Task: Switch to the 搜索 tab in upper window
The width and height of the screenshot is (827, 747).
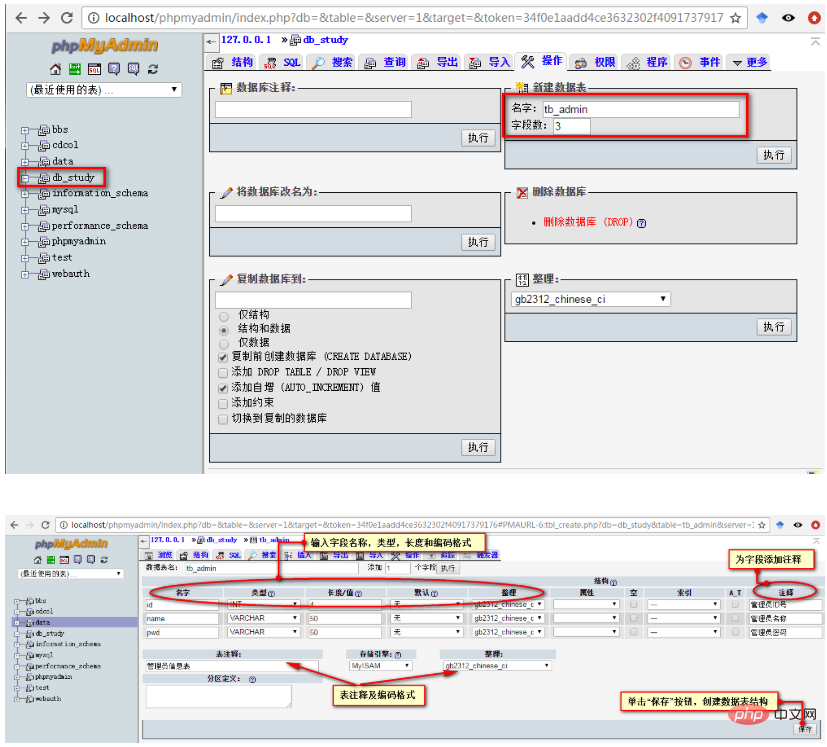Action: [332, 62]
